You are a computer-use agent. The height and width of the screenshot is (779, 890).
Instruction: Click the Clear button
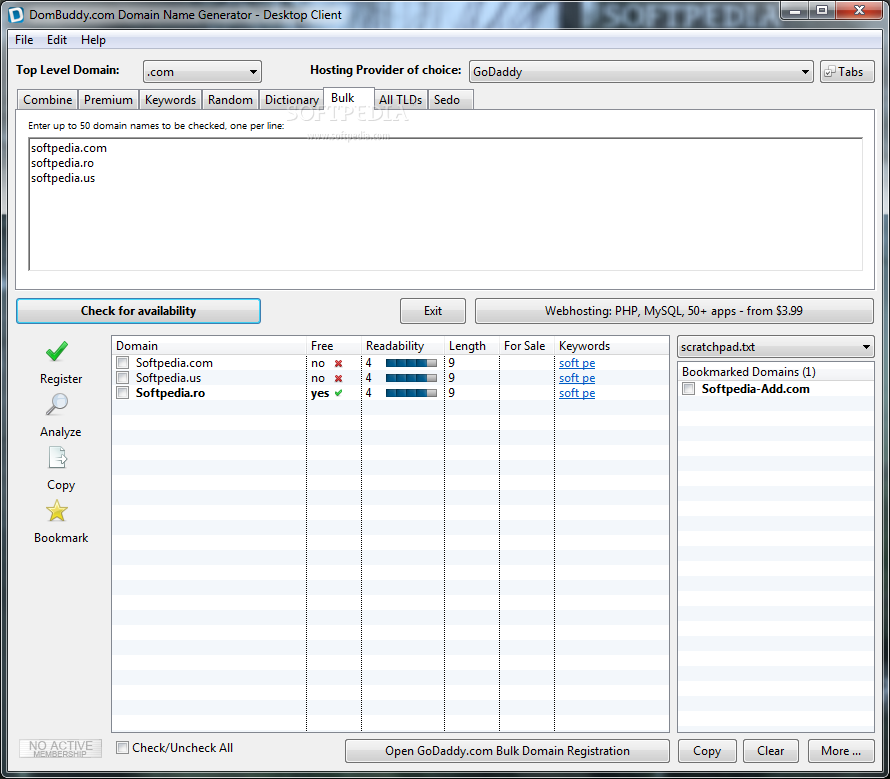tap(771, 751)
